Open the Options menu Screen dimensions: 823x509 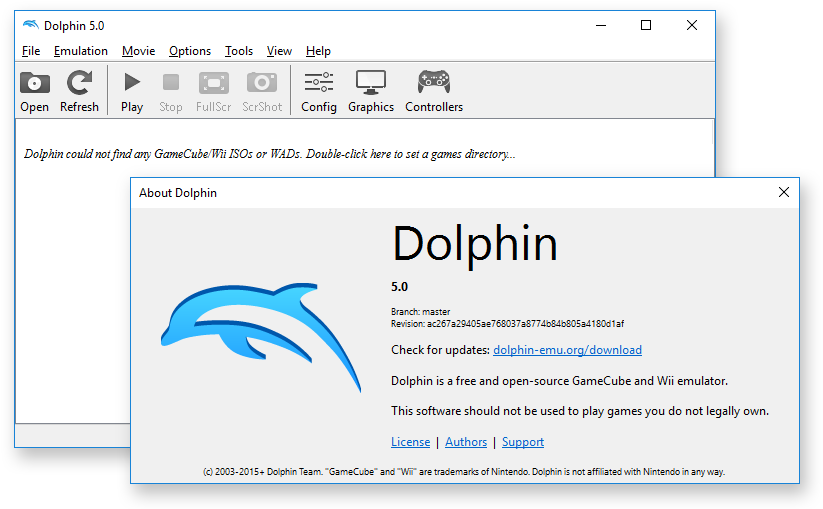[190, 51]
